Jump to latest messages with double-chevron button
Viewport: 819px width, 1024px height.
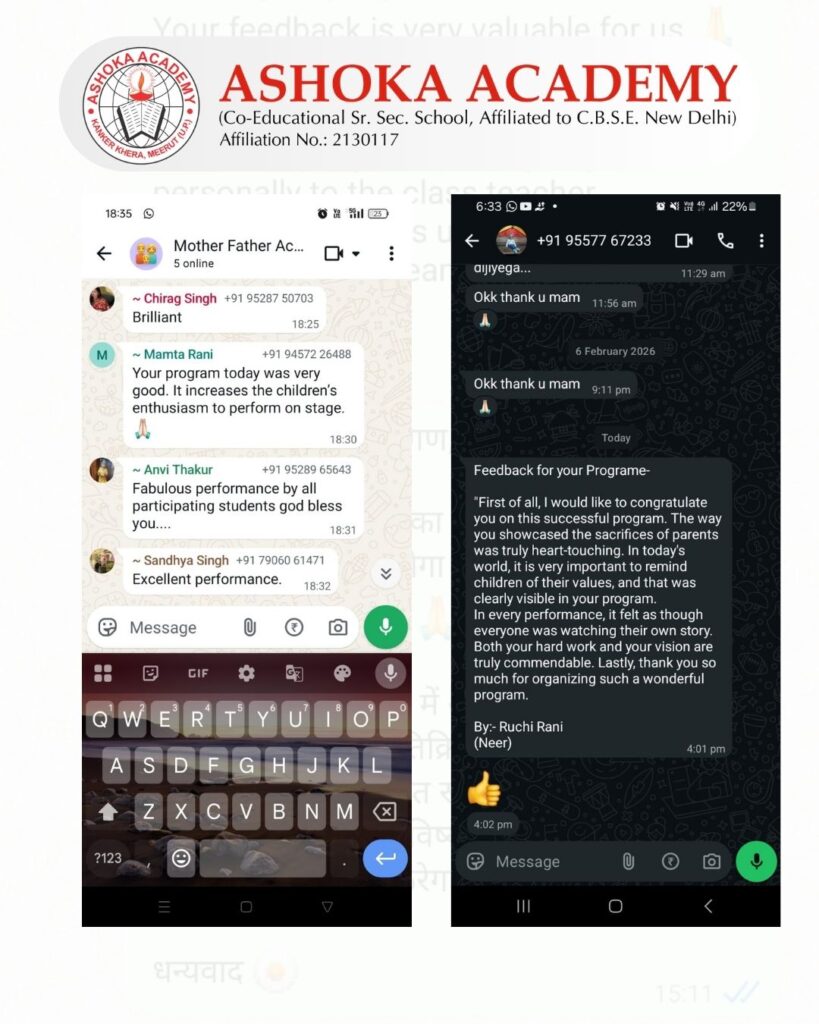[386, 573]
